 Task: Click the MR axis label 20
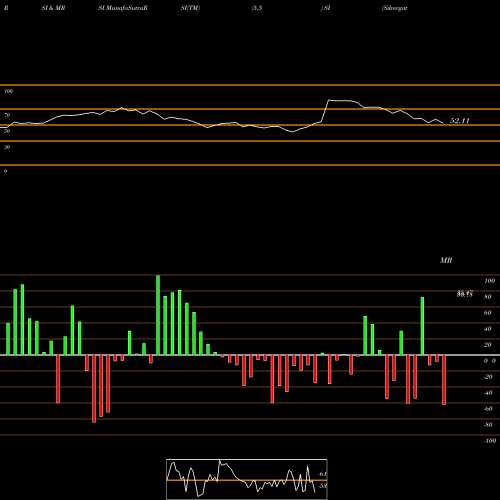point(488,345)
